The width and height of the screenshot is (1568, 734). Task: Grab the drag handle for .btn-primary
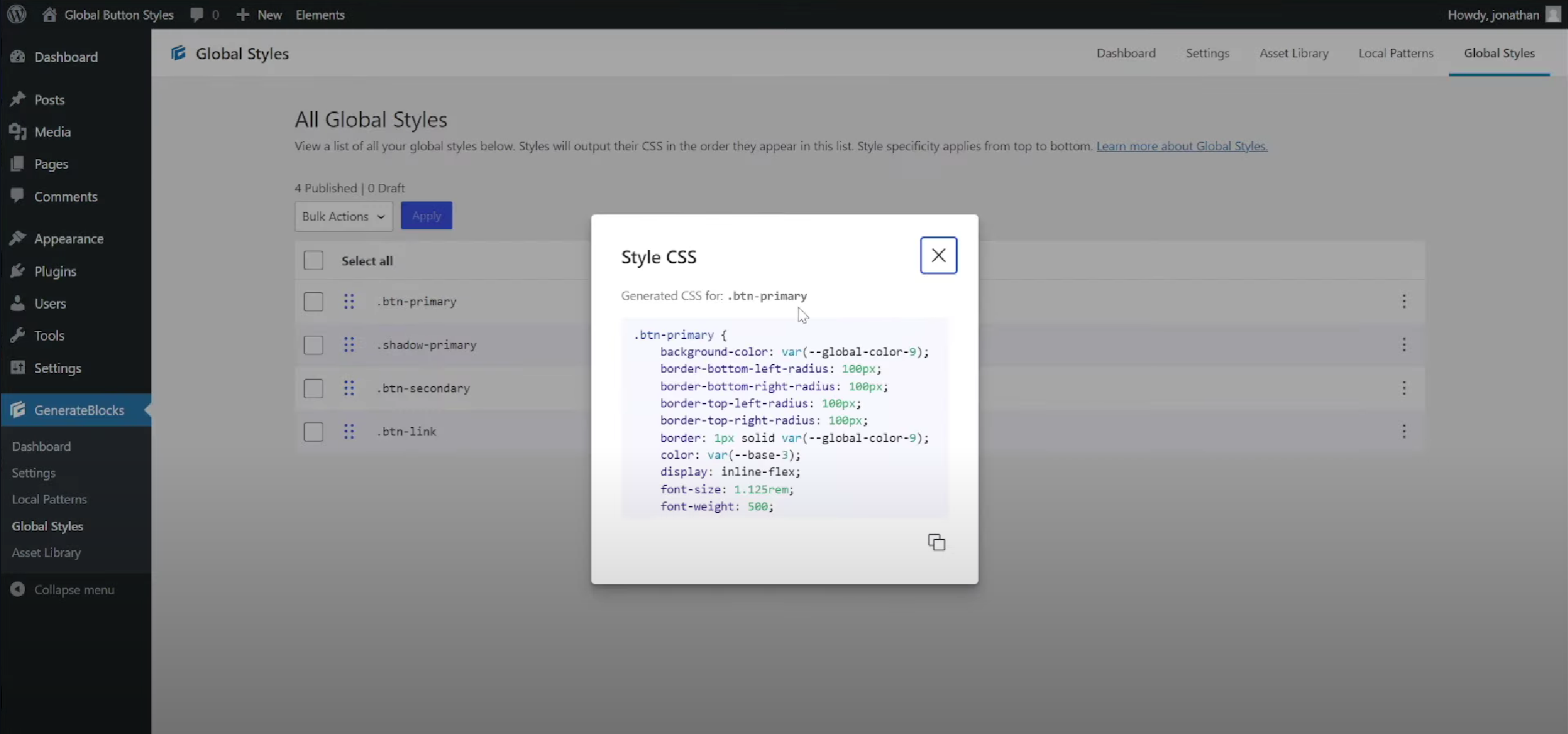pos(349,301)
